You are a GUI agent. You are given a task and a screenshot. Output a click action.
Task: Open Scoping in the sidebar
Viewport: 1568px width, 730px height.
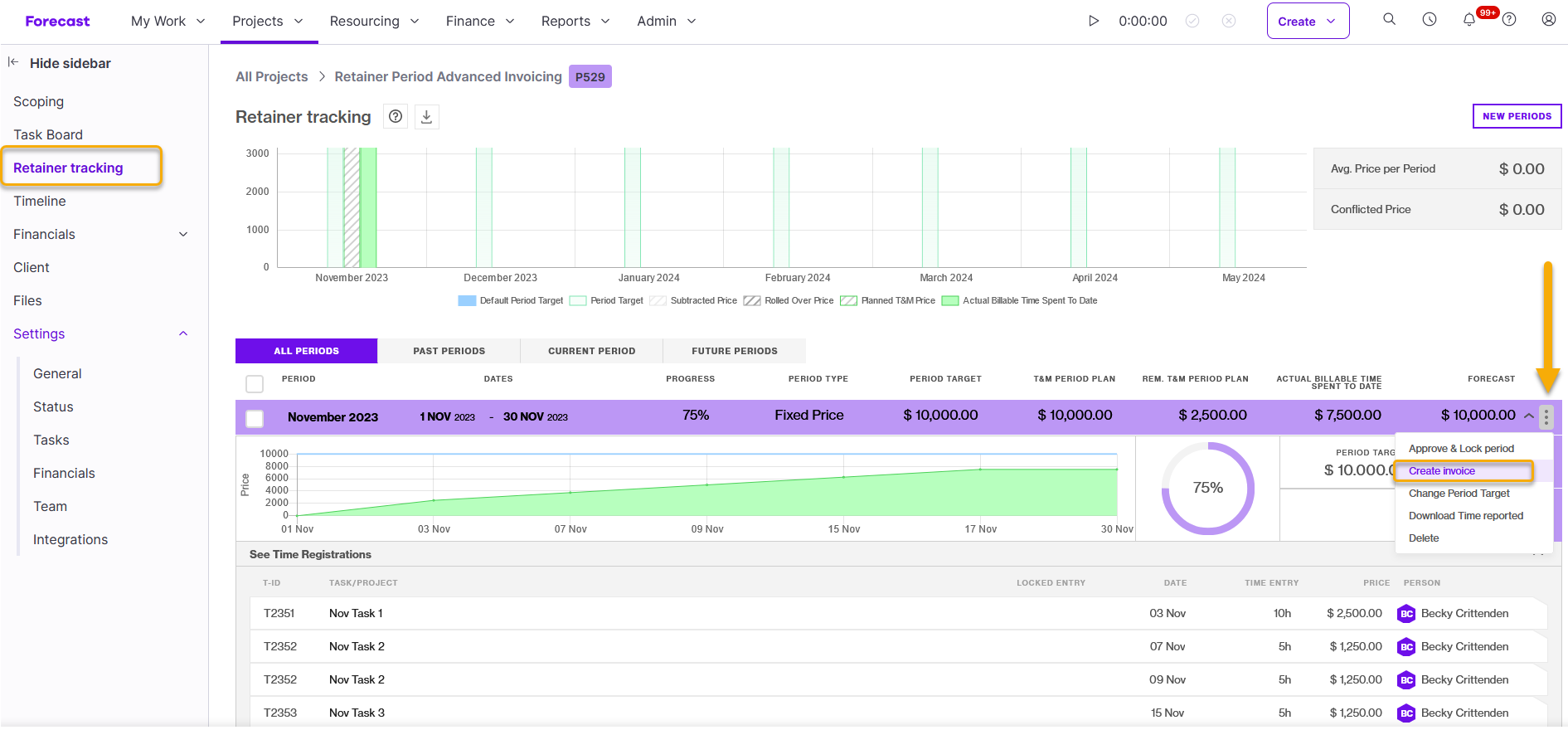coord(38,101)
